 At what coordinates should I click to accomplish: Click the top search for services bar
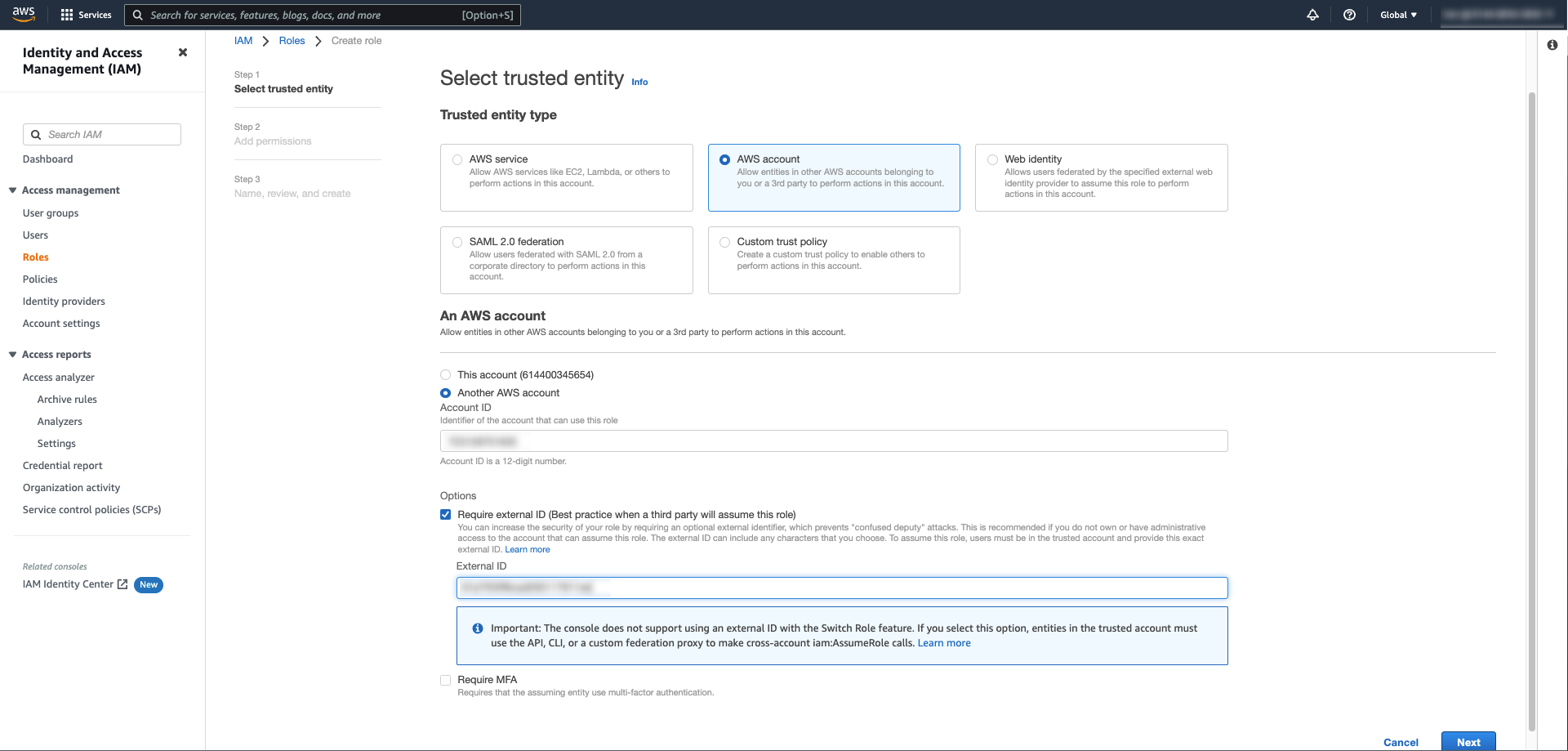(323, 15)
